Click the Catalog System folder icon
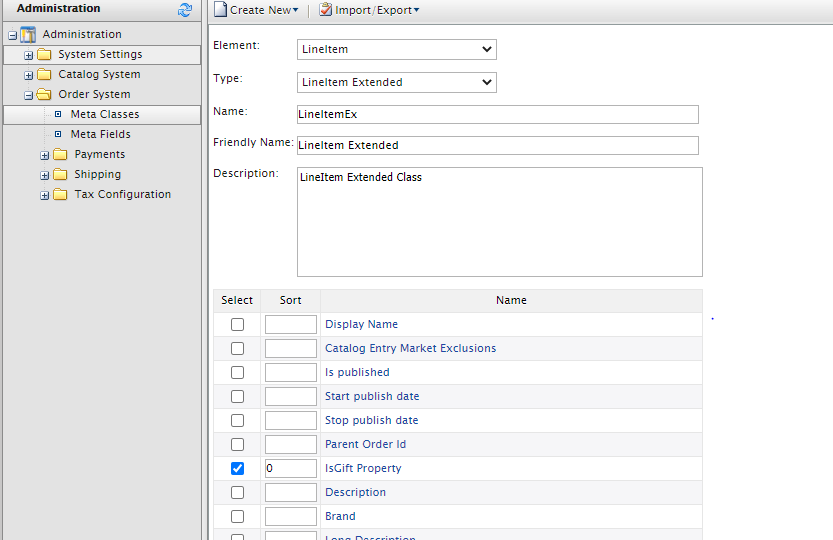 click(x=44, y=74)
